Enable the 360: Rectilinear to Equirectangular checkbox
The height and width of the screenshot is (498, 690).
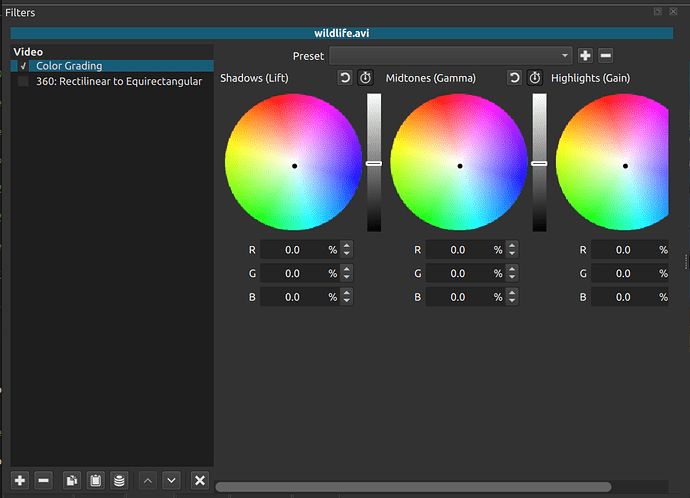tap(23, 82)
